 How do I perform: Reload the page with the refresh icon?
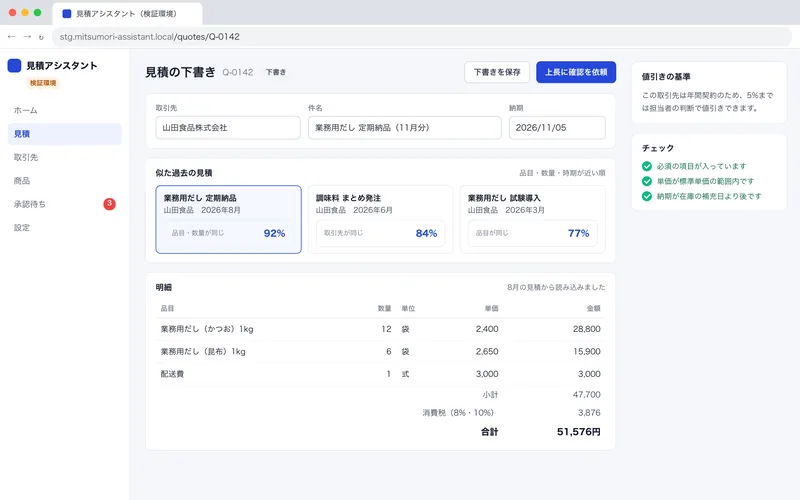(x=41, y=37)
